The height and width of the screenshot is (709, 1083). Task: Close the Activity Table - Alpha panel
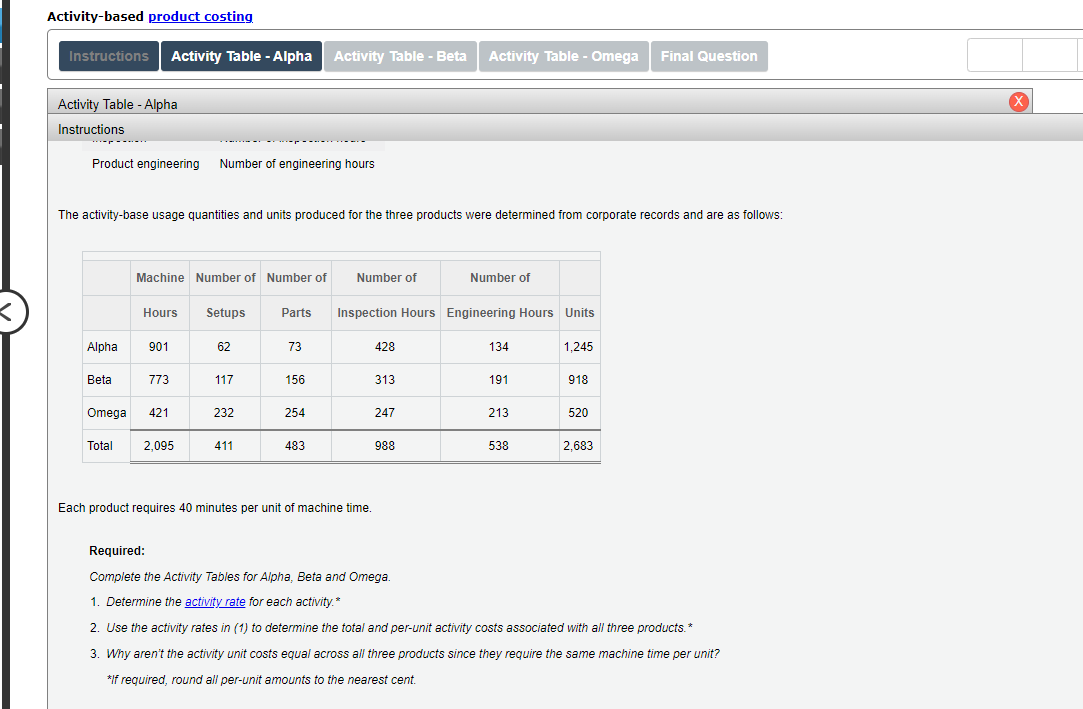1018,101
